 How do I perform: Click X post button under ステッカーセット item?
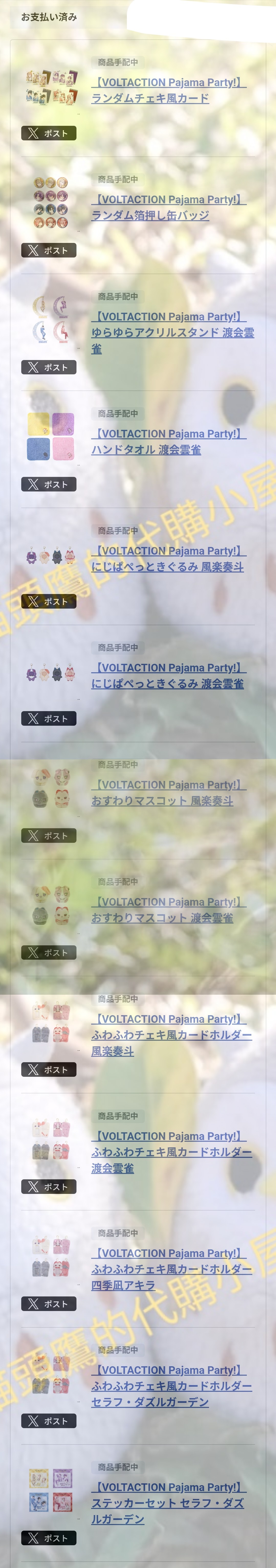pyautogui.click(x=49, y=1538)
